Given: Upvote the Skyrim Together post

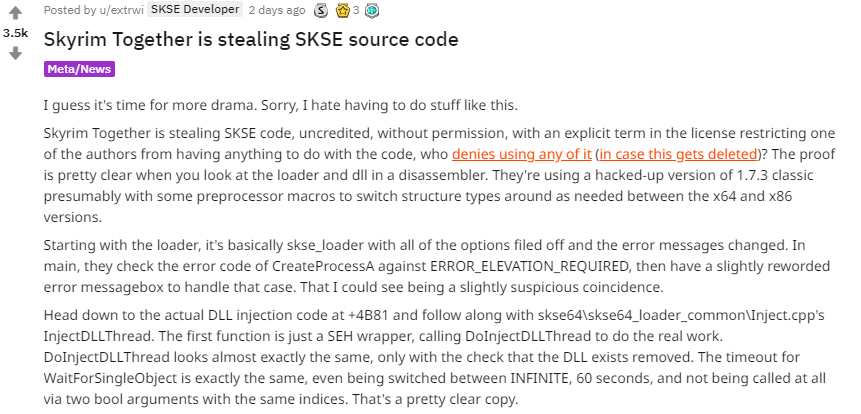Looking at the screenshot, I should tap(15, 13).
